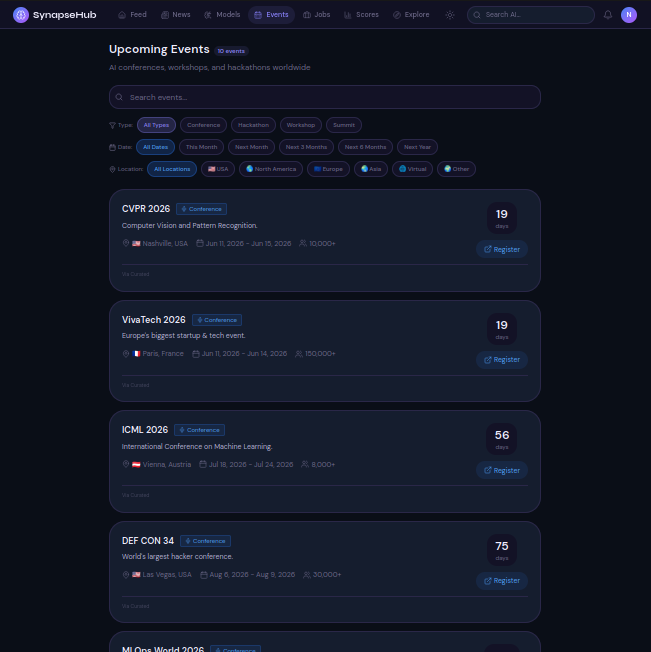The height and width of the screenshot is (652, 651).
Task: Filter location to Asia
Action: 371,169
